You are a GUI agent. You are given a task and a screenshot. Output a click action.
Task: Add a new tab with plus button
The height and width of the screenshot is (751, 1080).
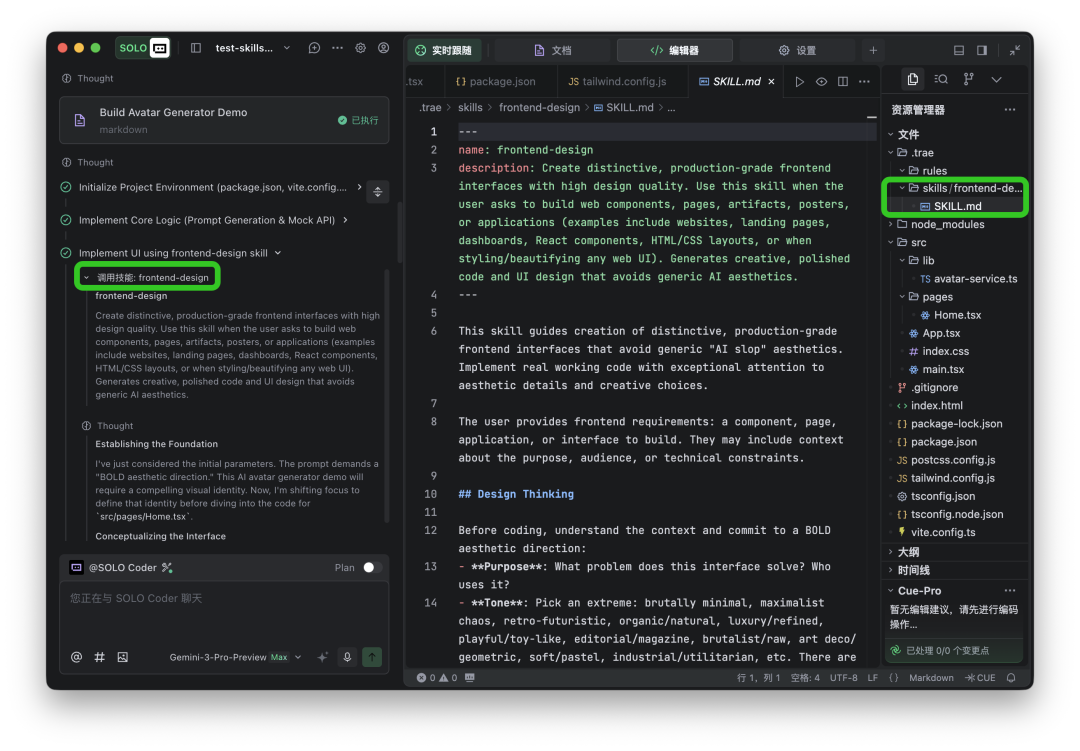[x=873, y=50]
